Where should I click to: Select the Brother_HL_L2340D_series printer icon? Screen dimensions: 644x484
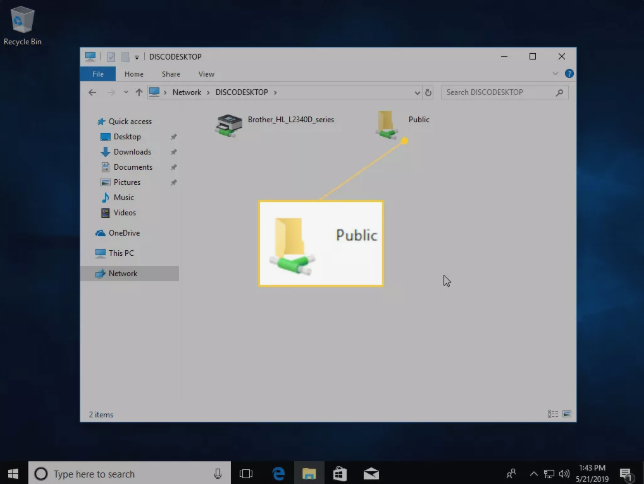229,125
